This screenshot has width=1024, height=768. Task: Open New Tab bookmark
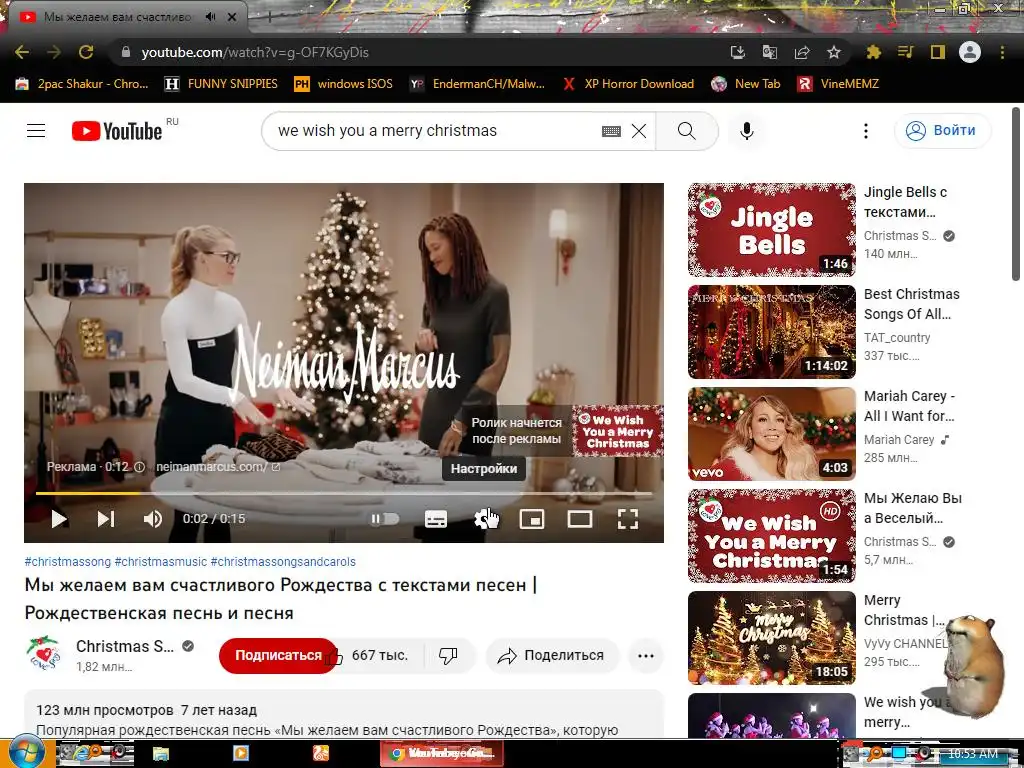(746, 84)
